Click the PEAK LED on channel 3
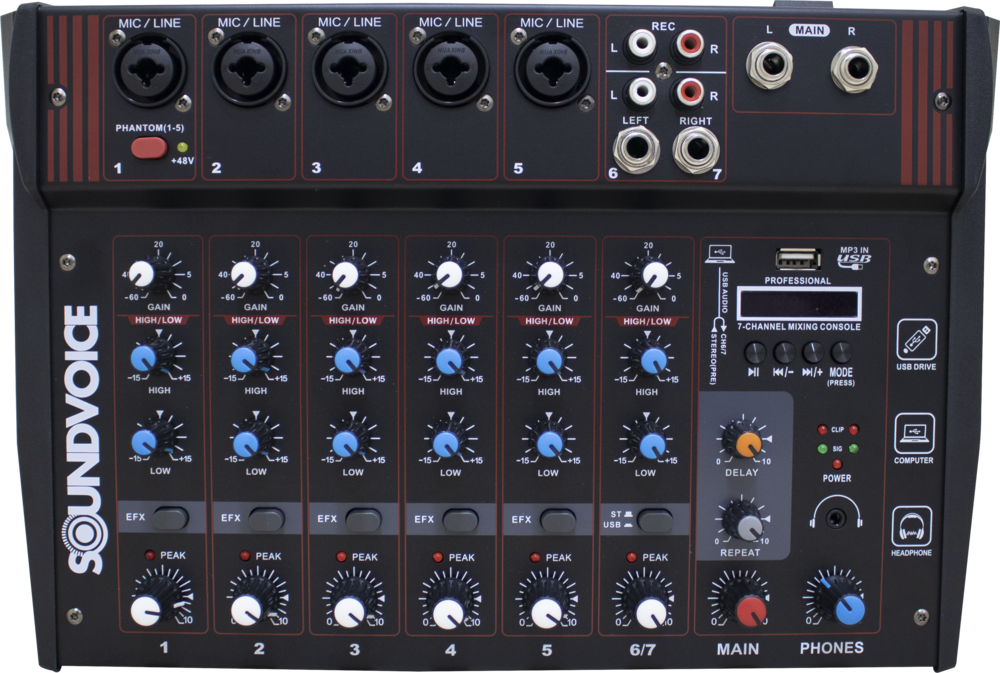The height and width of the screenshot is (673, 1000). pyautogui.click(x=341, y=557)
